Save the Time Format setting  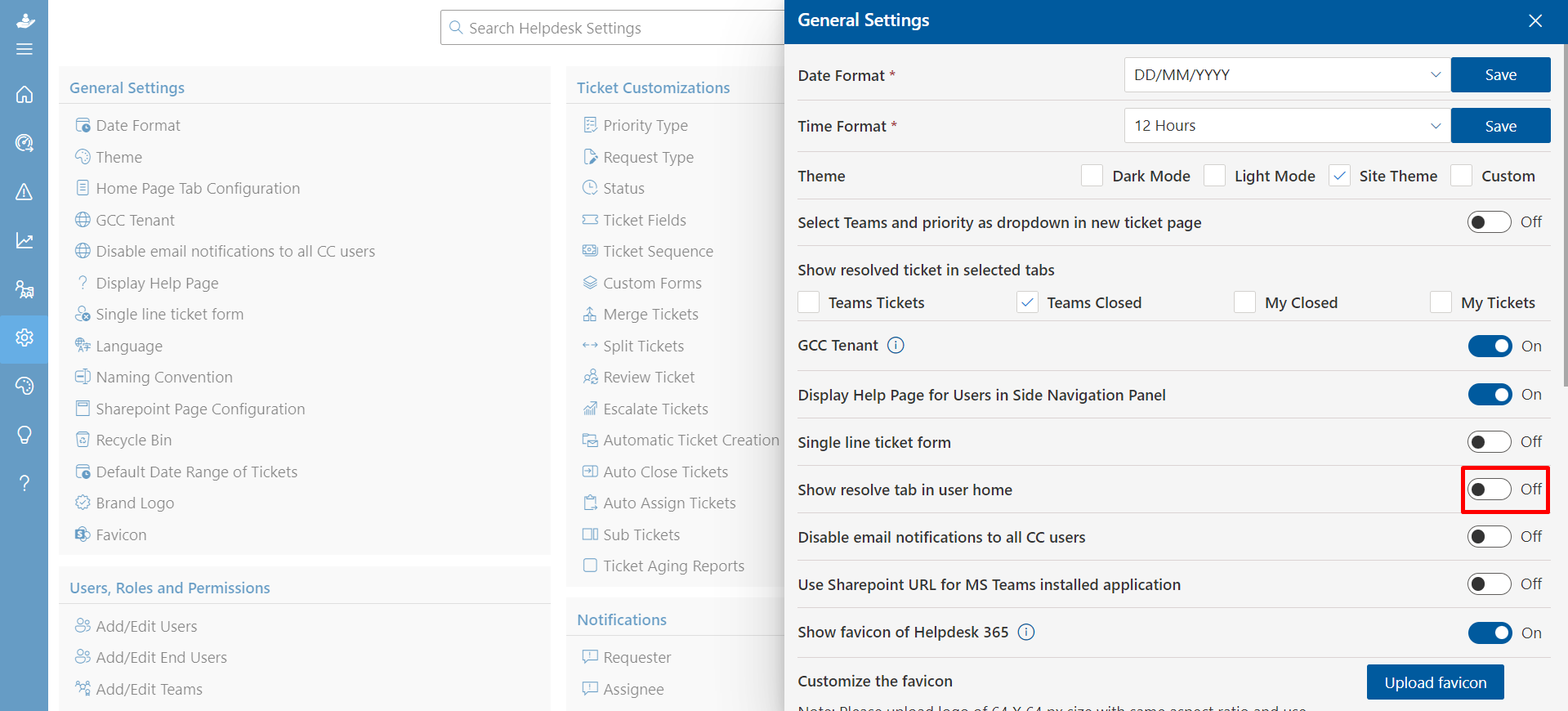(x=1501, y=126)
